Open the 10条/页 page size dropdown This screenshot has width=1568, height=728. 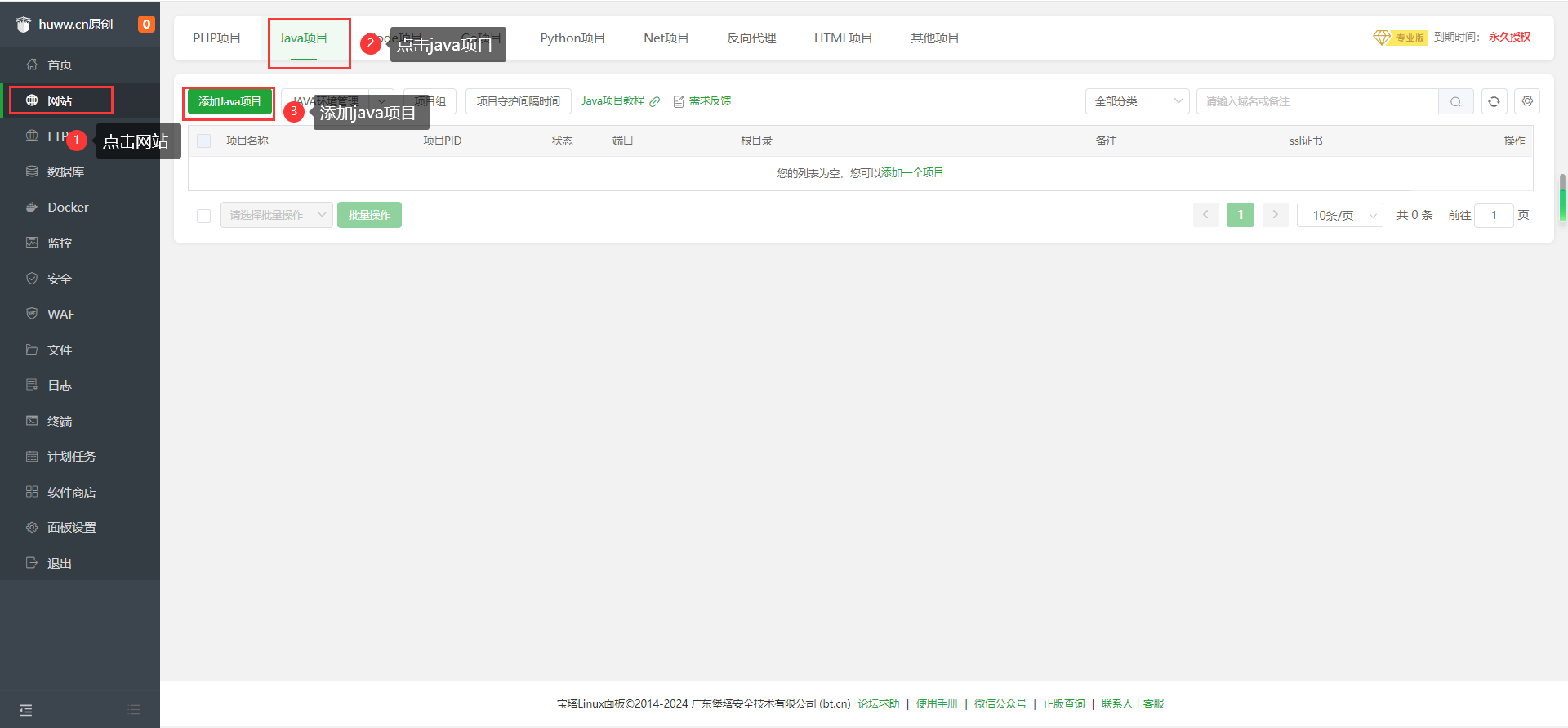pos(1339,216)
